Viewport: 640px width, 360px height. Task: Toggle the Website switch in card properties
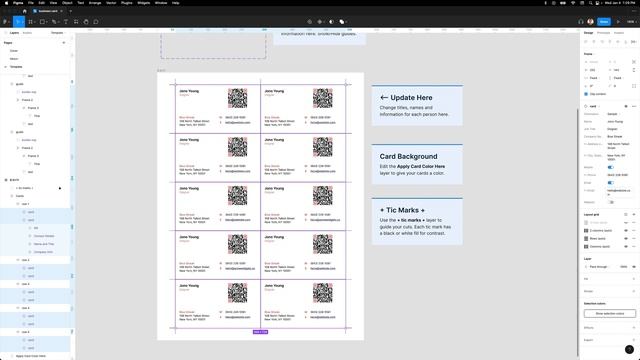611,202
